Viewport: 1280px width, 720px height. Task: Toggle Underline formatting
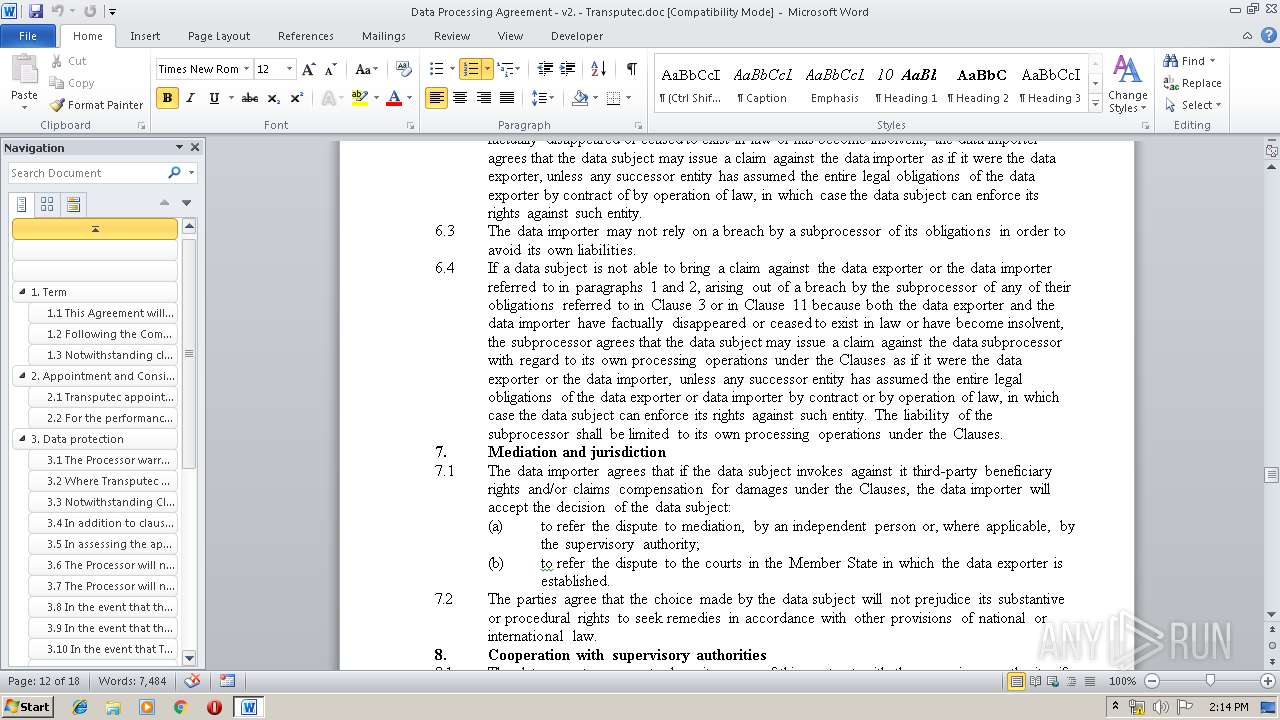(x=214, y=98)
